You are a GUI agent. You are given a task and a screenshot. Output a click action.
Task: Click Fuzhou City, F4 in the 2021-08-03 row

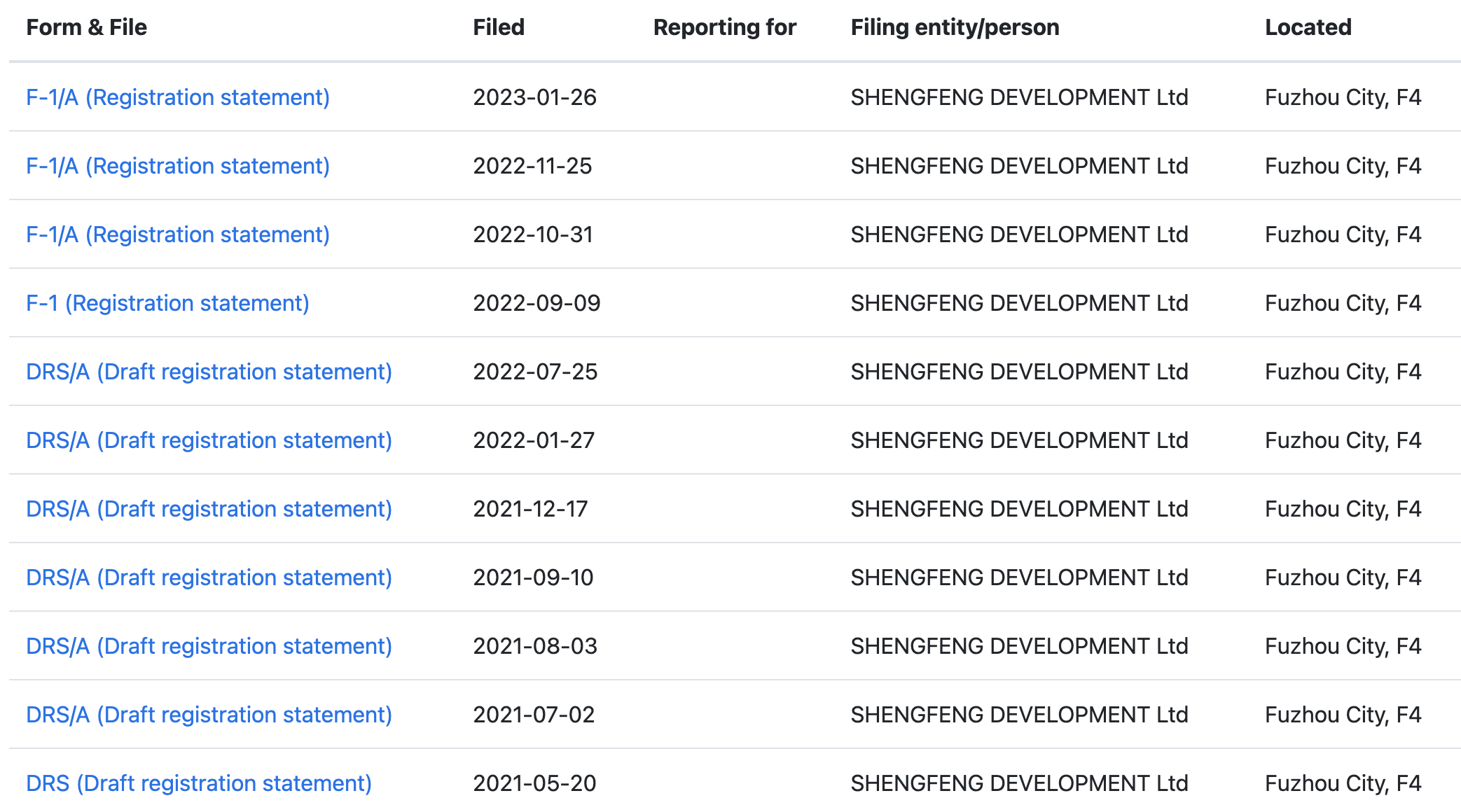[1343, 646]
